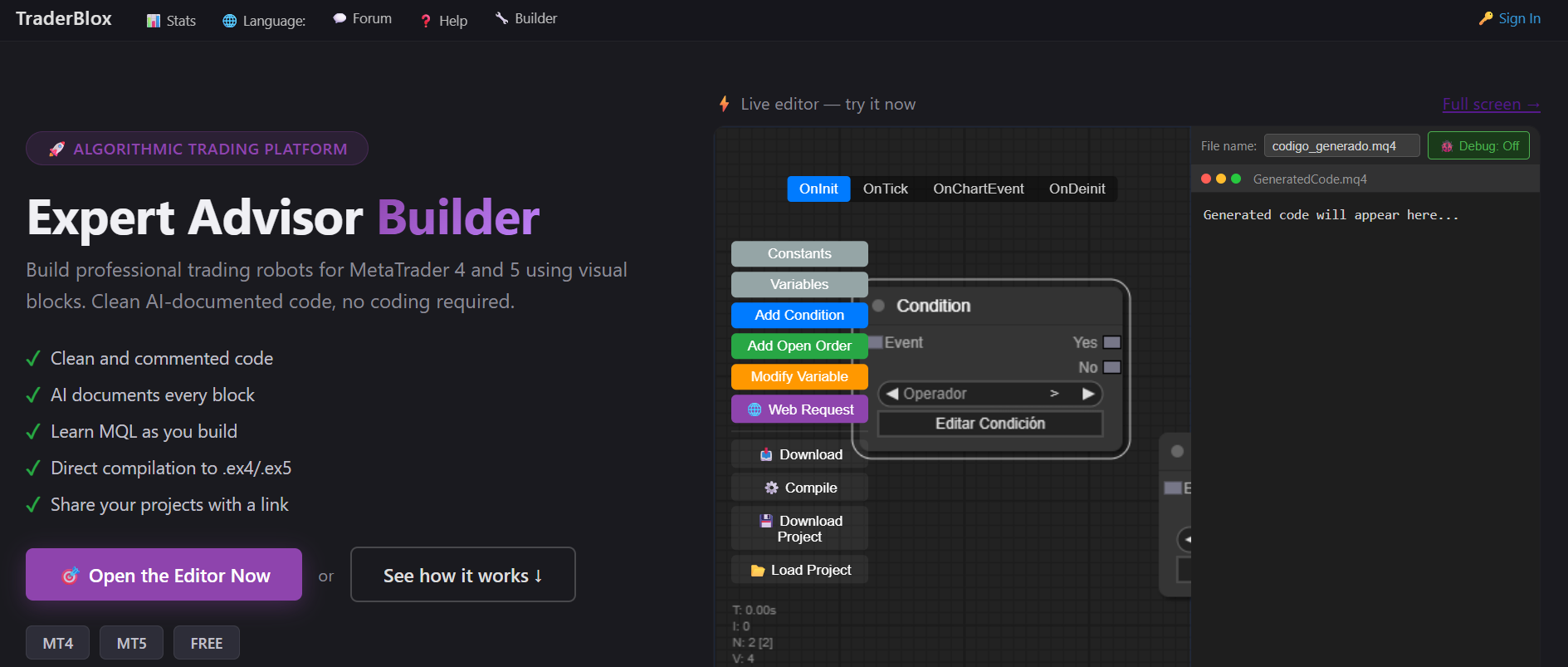
Task: Click Editar Condición button
Action: pos(990,424)
